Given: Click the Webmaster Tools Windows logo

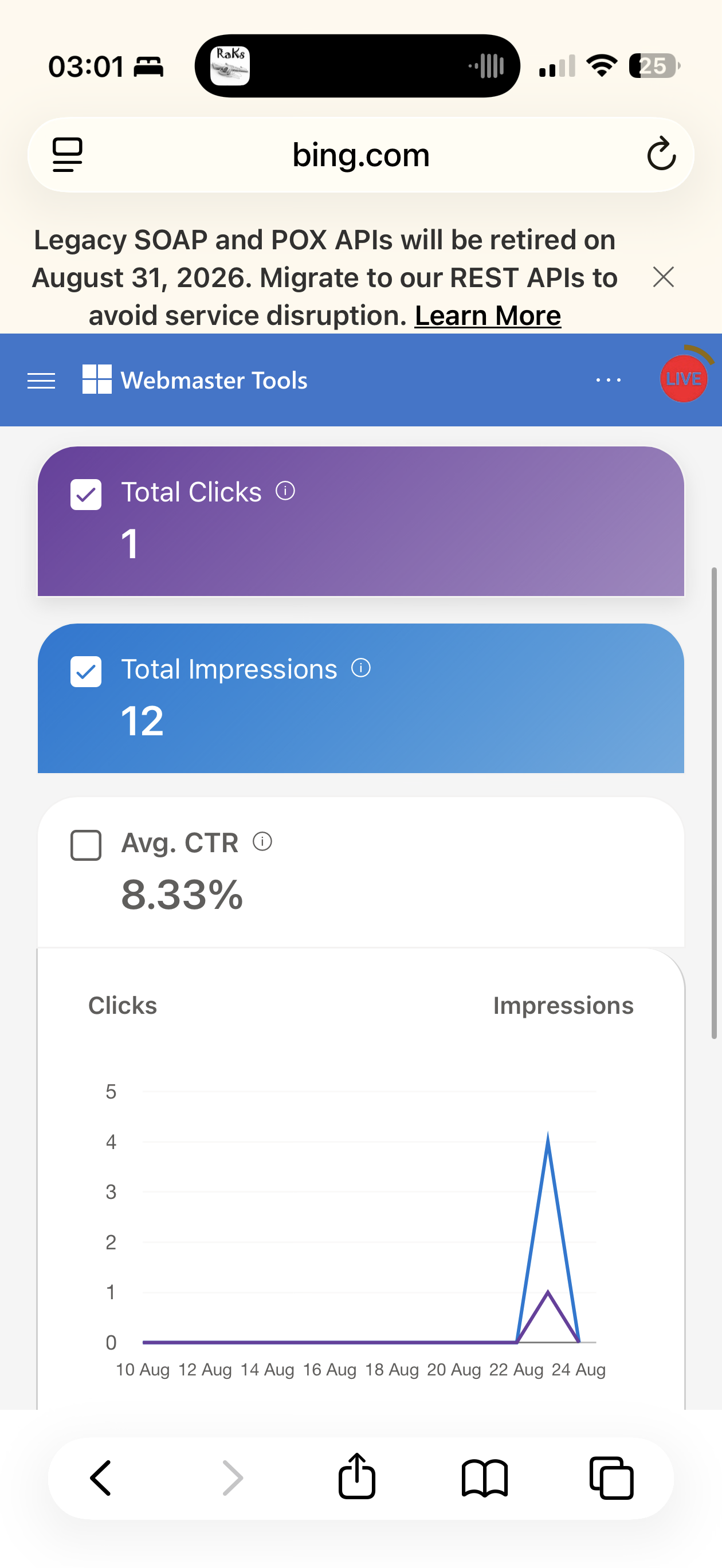Looking at the screenshot, I should point(97,379).
